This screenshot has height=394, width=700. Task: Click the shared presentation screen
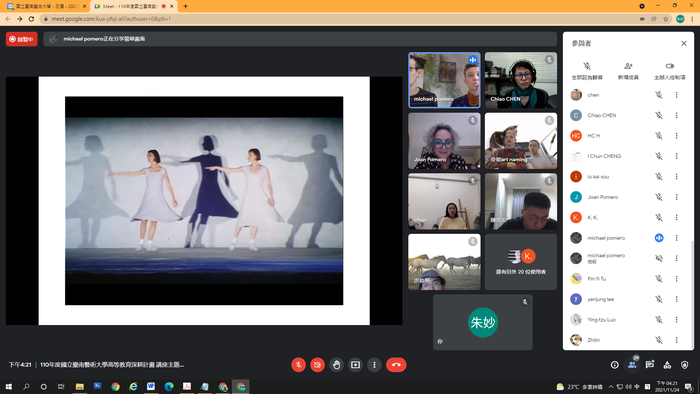204,201
